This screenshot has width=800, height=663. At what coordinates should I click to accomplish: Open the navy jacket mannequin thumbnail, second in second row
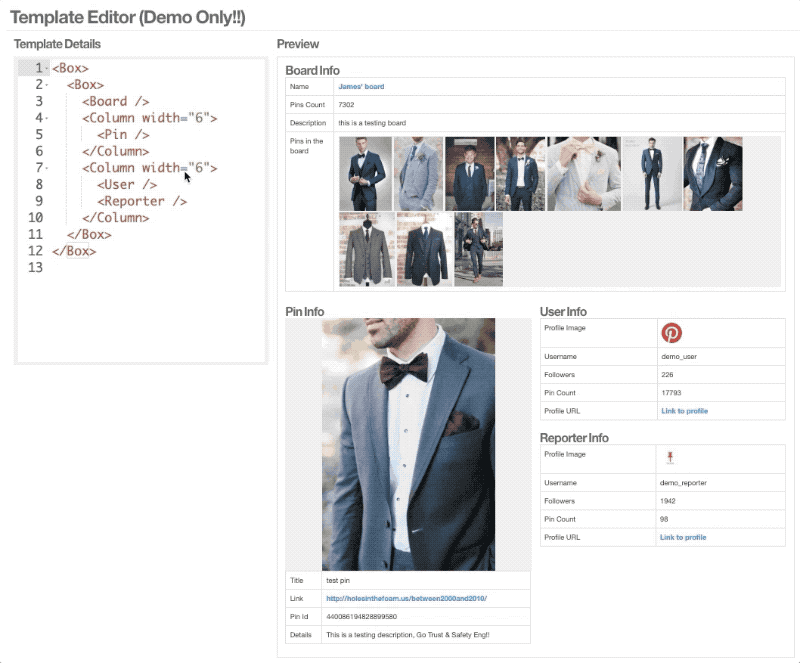[424, 249]
